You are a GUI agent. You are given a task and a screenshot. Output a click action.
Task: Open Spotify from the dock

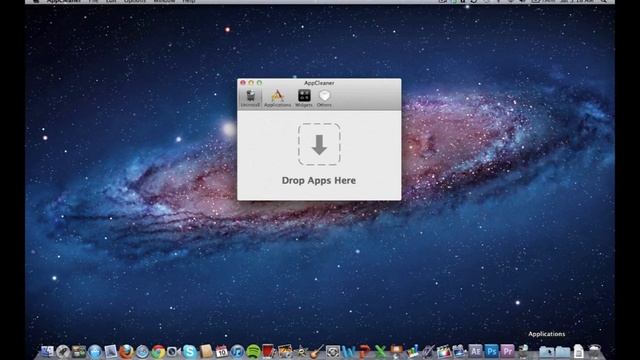253,351
